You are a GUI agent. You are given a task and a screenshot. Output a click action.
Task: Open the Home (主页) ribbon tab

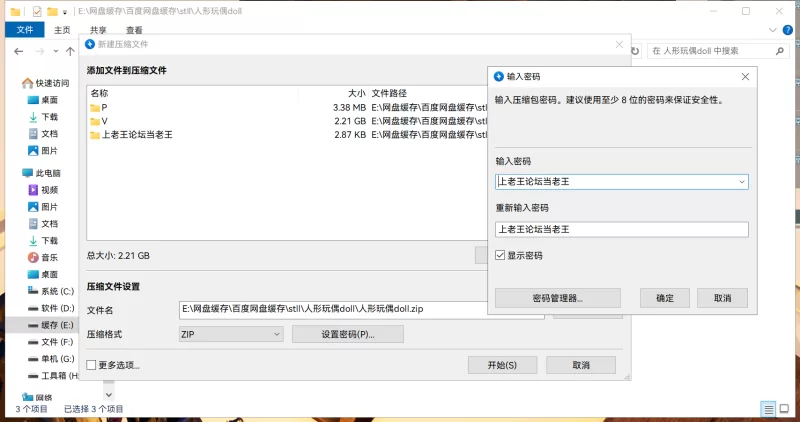(62, 30)
